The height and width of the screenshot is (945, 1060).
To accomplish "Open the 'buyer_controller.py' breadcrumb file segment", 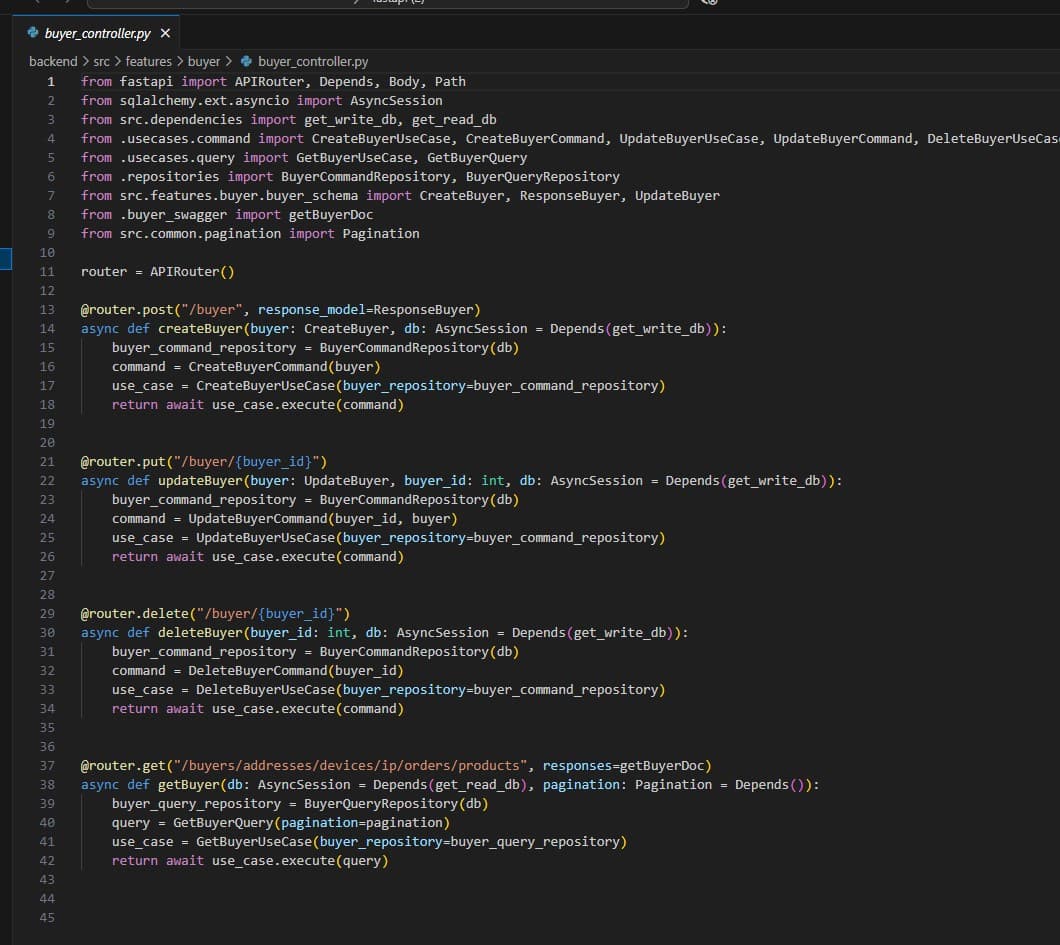I will point(313,62).
